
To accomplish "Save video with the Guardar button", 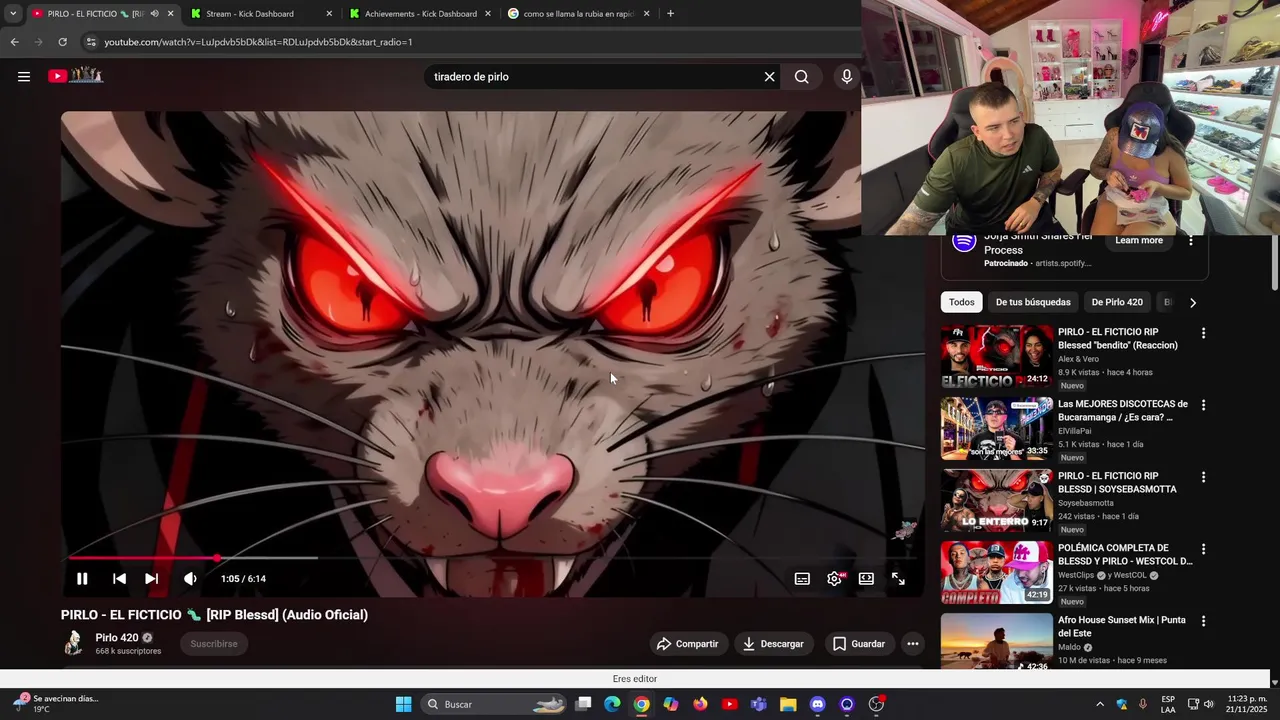I will [859, 644].
